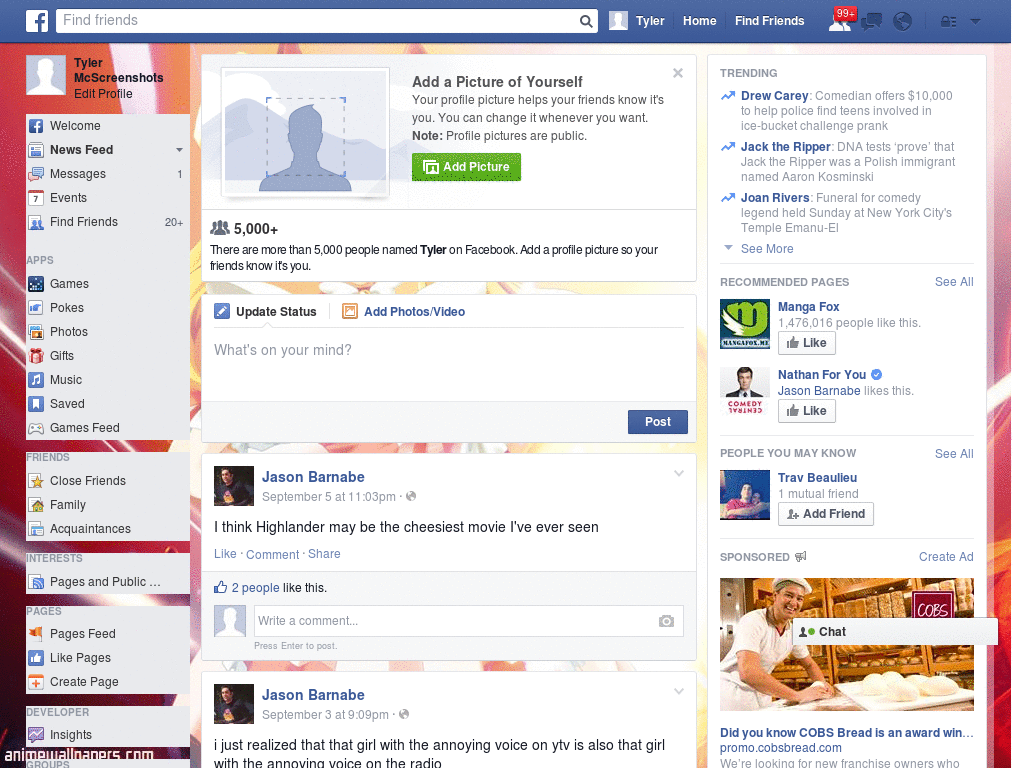This screenshot has height=768, width=1024.
Task: Select Update Status tab
Action: pos(266,312)
